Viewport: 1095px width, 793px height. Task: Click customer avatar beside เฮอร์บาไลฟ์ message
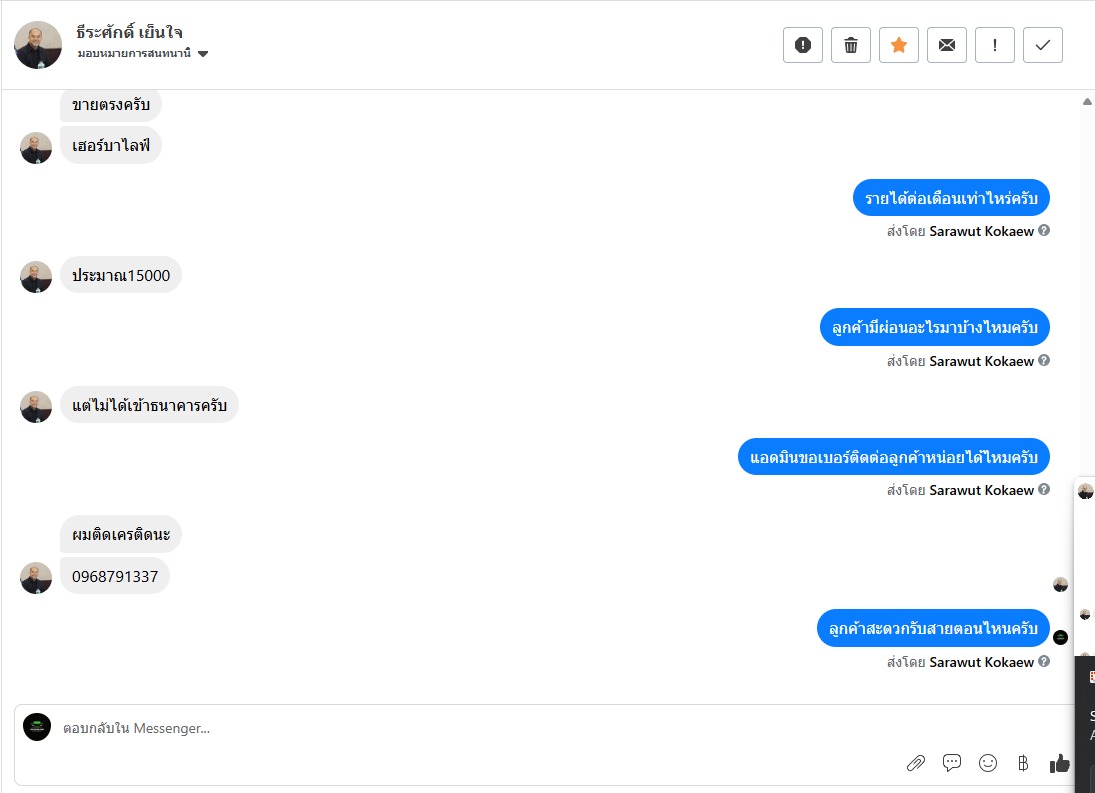[x=36, y=148]
